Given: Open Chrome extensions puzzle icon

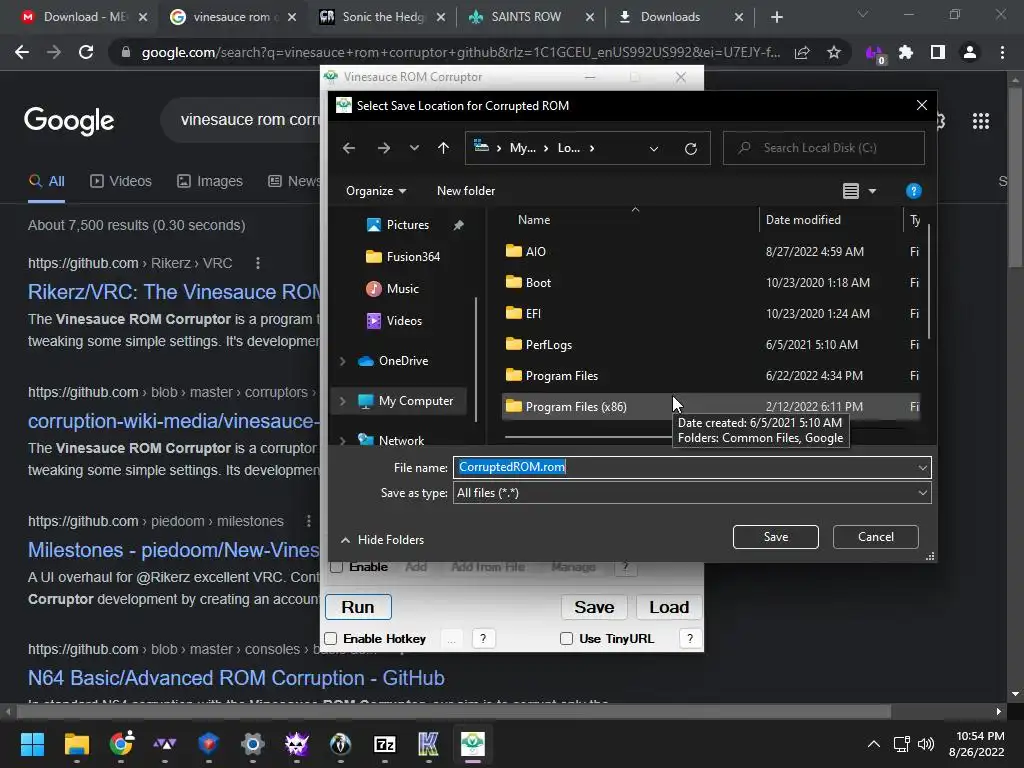Looking at the screenshot, I should coord(906,52).
